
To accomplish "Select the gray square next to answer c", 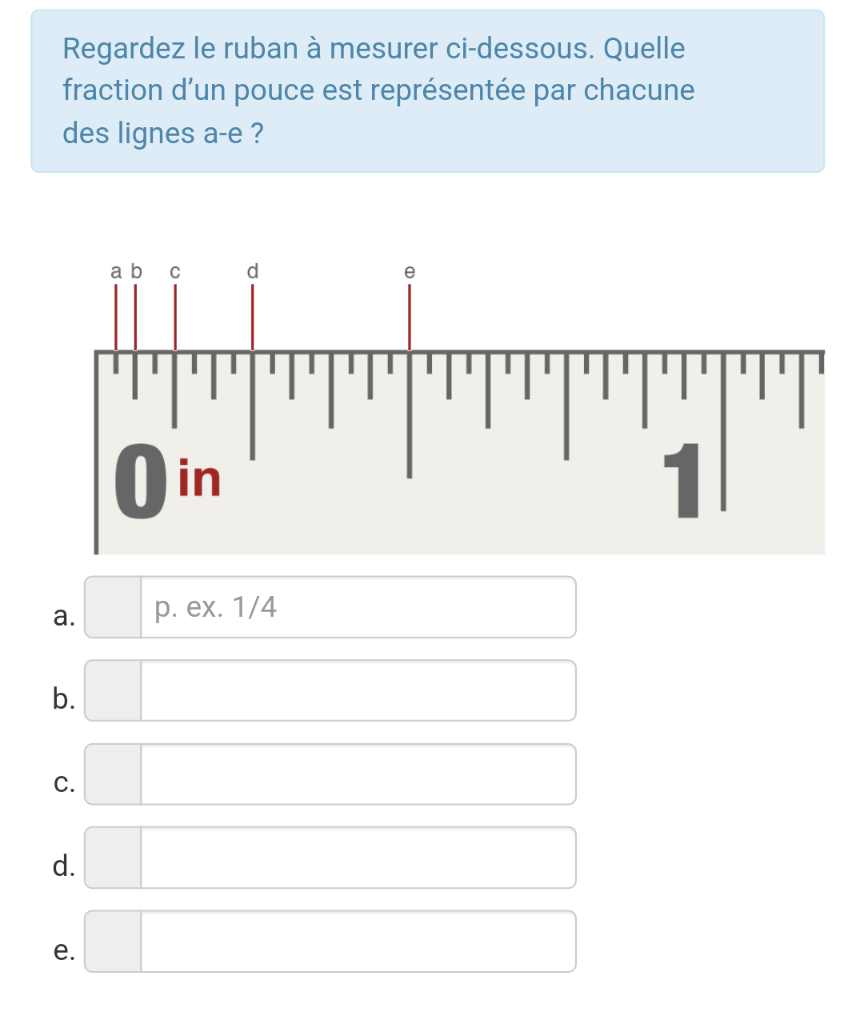I will [113, 774].
